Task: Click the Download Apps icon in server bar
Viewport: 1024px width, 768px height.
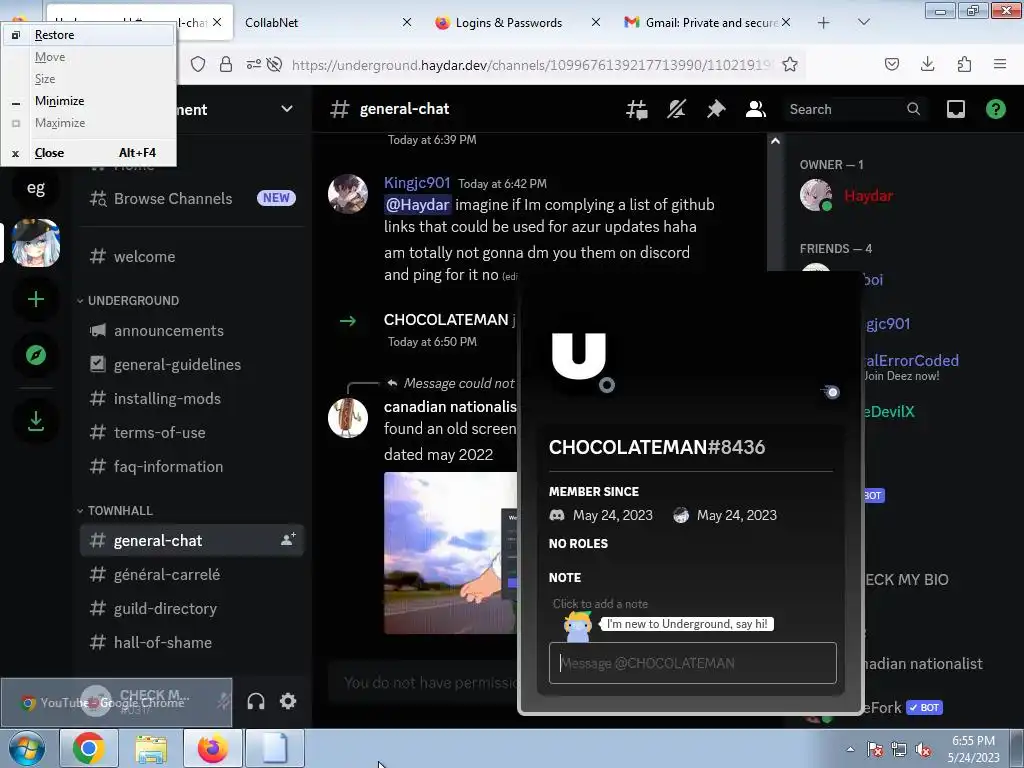Action: (36, 421)
